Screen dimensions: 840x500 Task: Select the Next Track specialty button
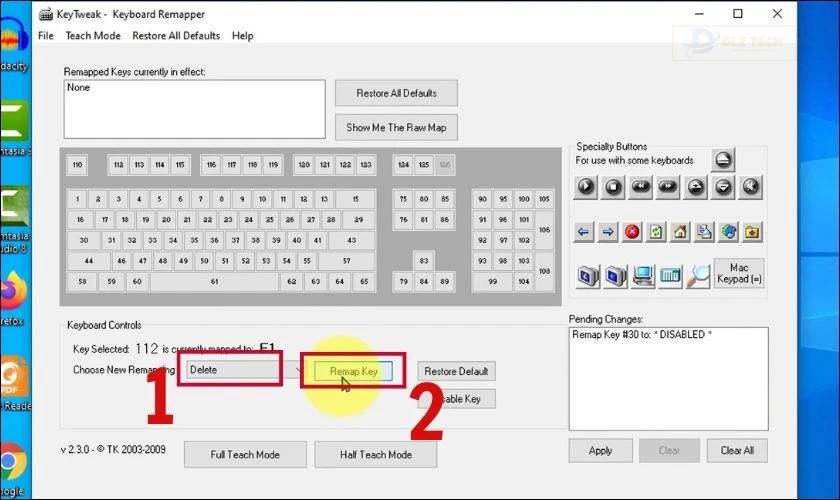point(668,187)
